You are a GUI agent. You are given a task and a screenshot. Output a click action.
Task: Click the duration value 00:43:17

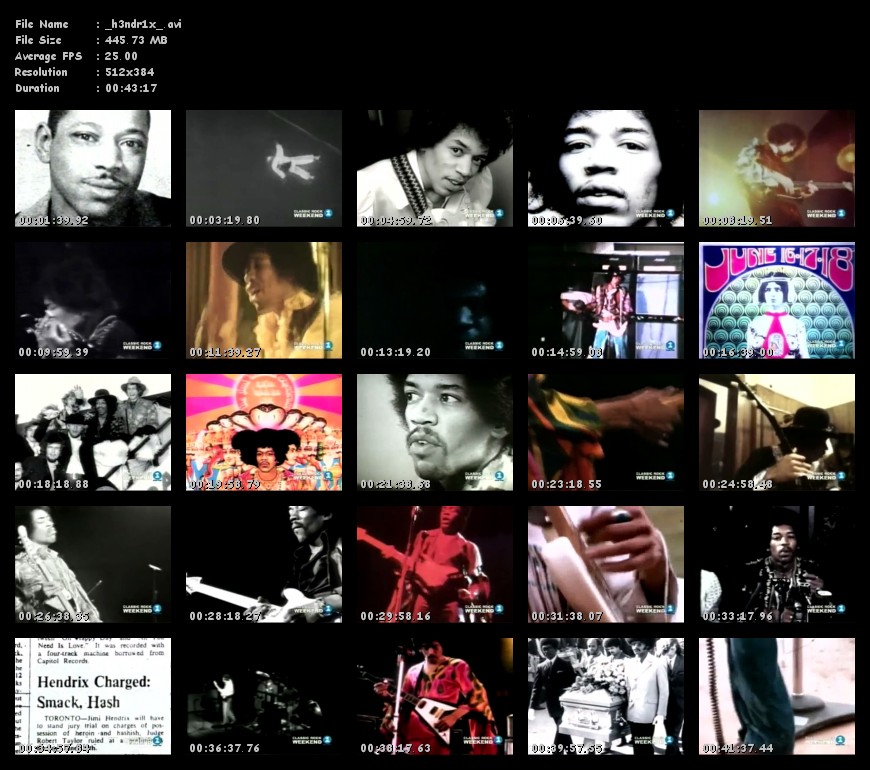pos(131,88)
